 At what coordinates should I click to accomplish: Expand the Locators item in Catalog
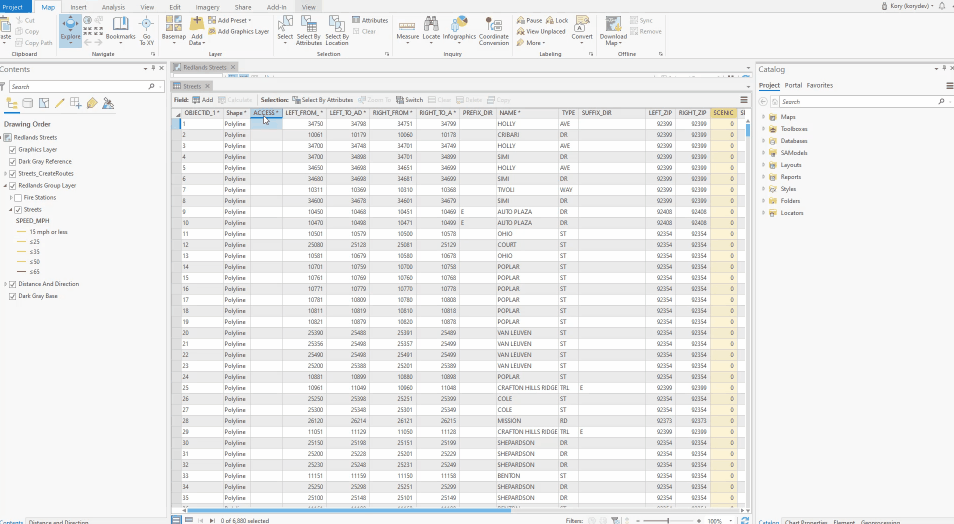(764, 213)
